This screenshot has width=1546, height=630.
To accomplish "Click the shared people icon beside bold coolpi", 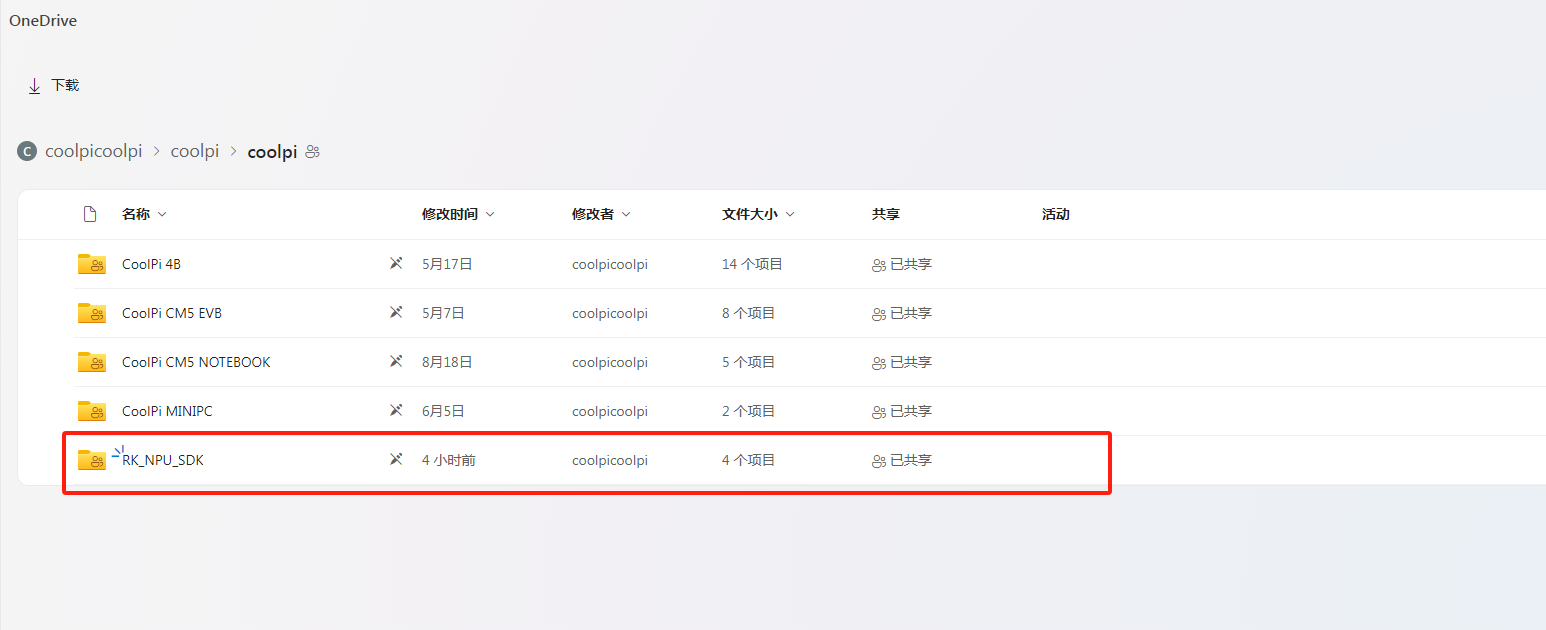I will coord(313,152).
